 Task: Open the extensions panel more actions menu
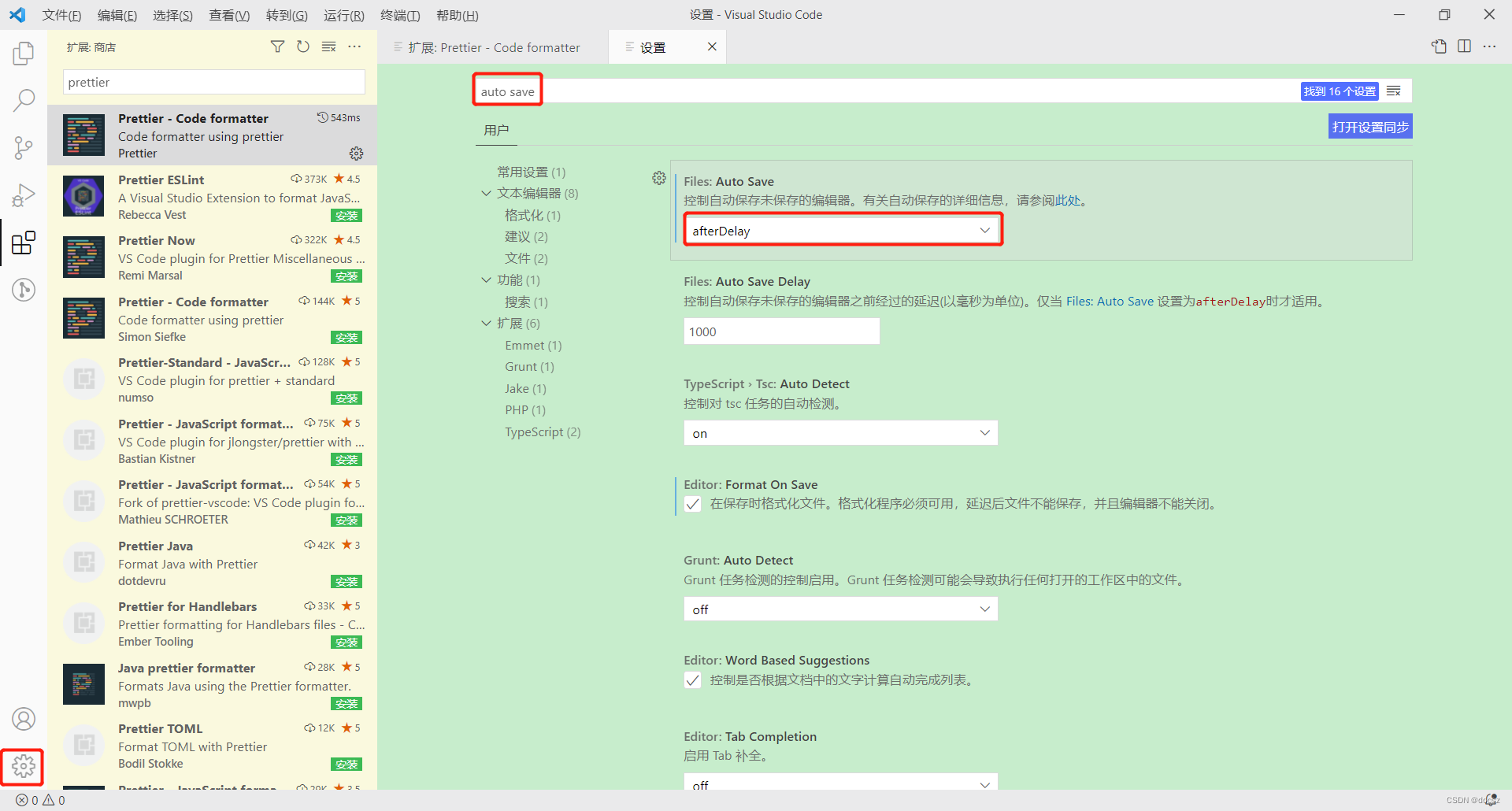click(x=355, y=47)
